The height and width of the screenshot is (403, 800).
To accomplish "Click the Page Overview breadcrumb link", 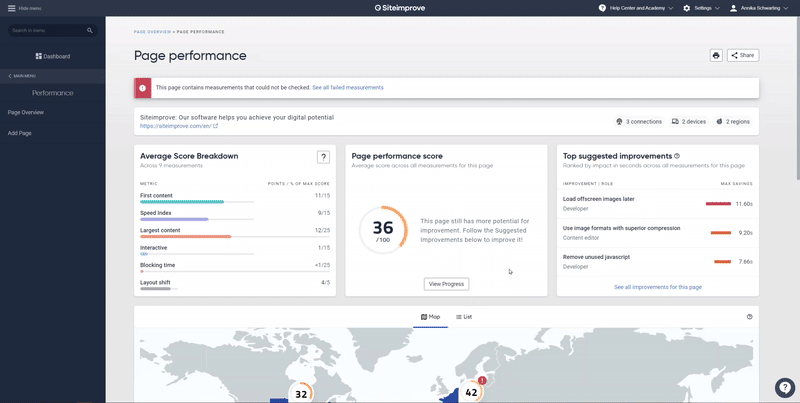I will 153,32.
